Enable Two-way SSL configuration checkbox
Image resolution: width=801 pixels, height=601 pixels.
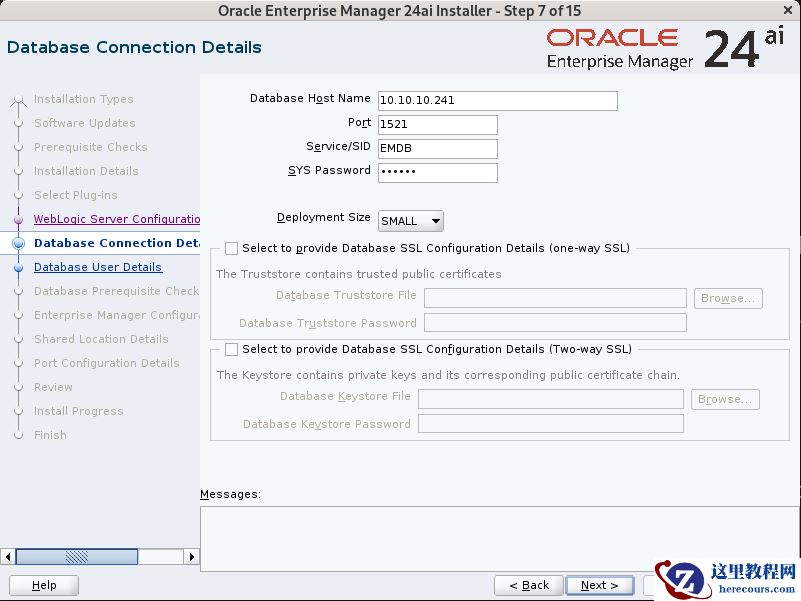pos(231,350)
